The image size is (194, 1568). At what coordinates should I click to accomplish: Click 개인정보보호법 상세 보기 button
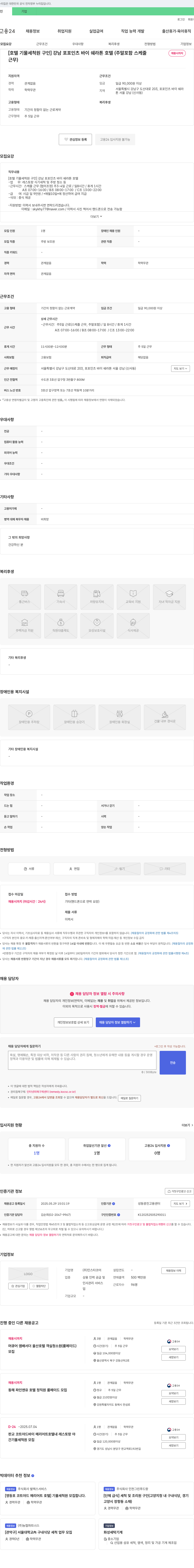(x=73, y=1023)
